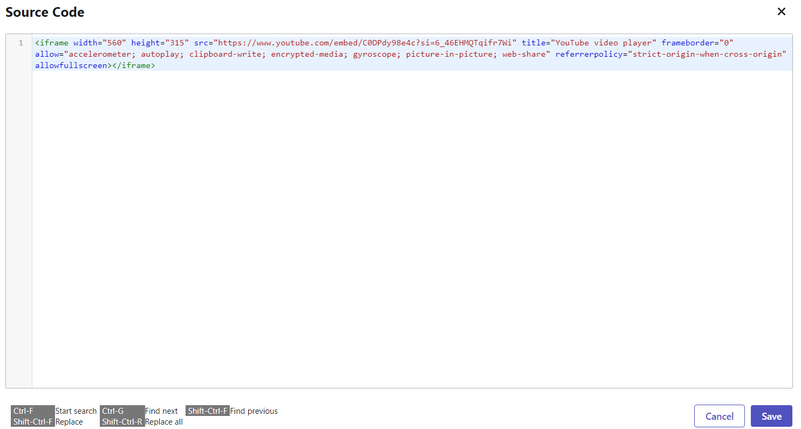Click the 'referrerpolicy' attribute in code
Viewport: 801px width, 429px height.
pos(589,54)
